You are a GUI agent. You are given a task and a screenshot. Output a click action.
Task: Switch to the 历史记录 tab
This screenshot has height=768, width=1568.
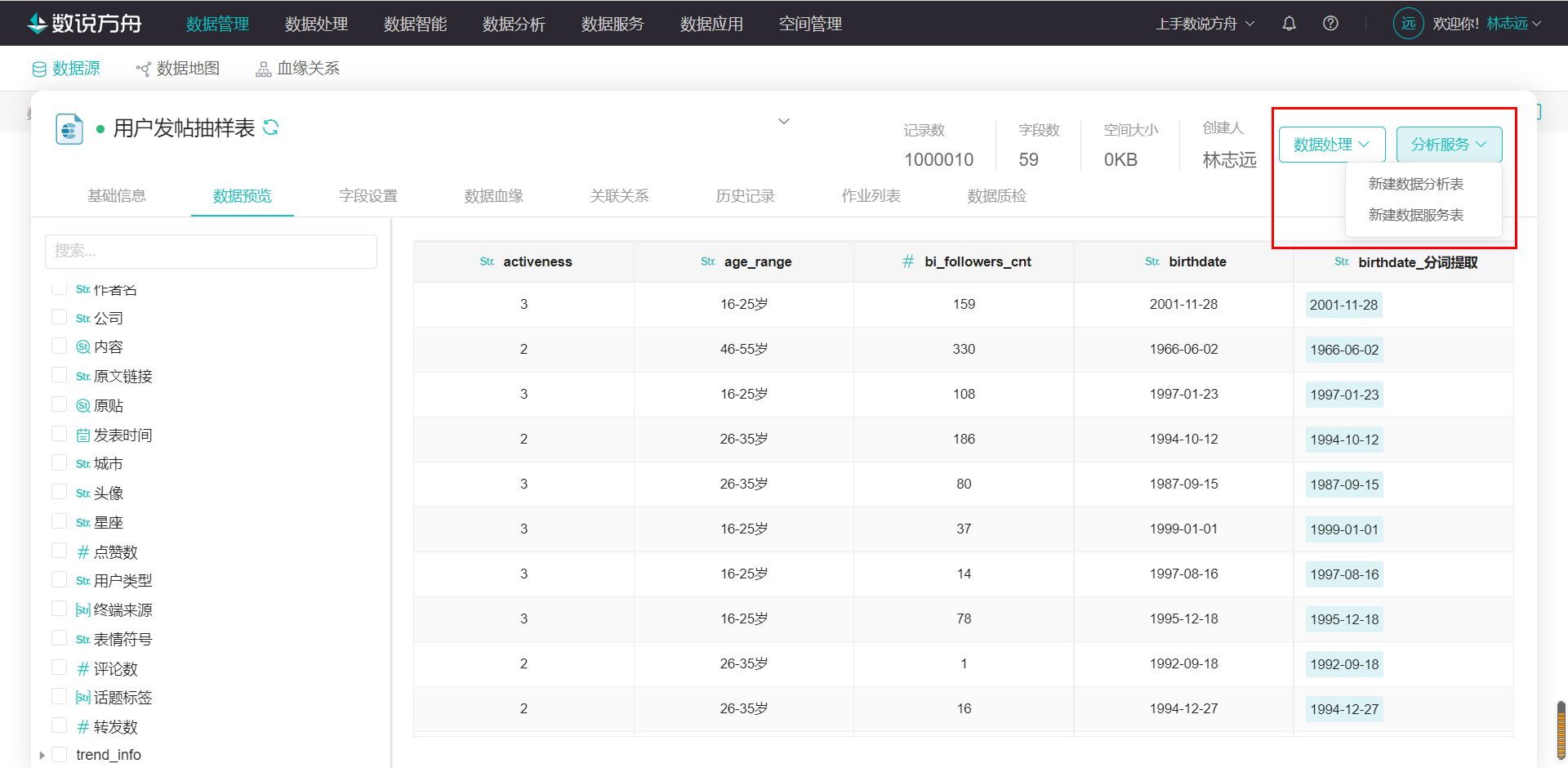tap(746, 196)
